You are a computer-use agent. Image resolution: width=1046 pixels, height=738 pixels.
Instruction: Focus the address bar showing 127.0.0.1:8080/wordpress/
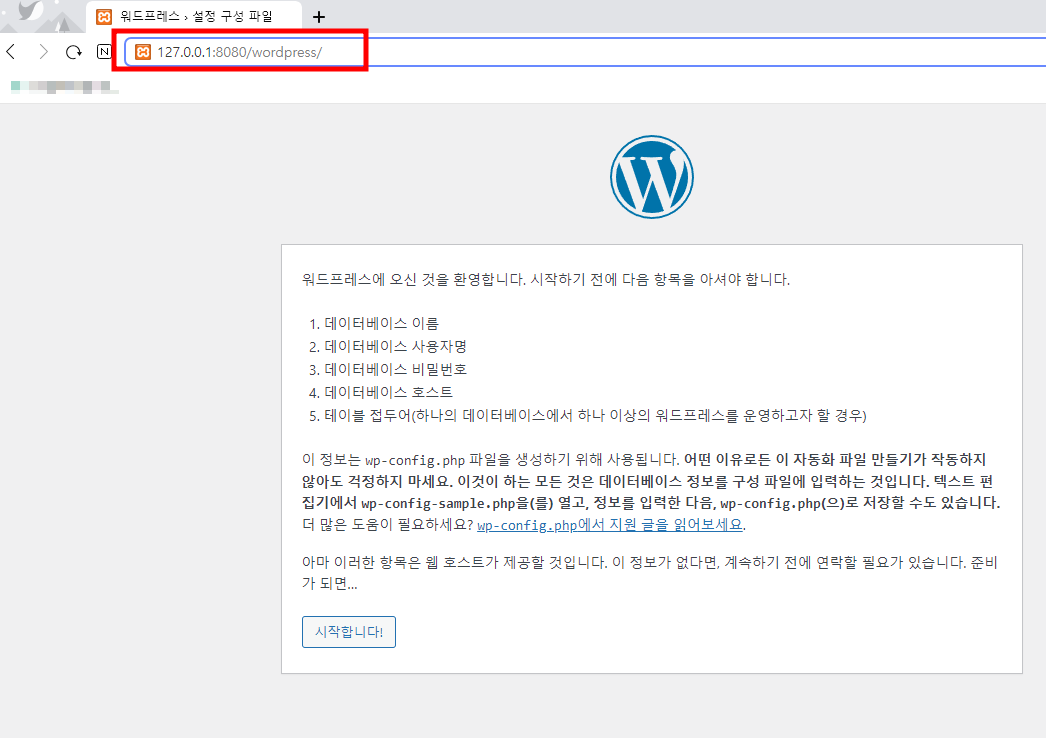[587, 52]
